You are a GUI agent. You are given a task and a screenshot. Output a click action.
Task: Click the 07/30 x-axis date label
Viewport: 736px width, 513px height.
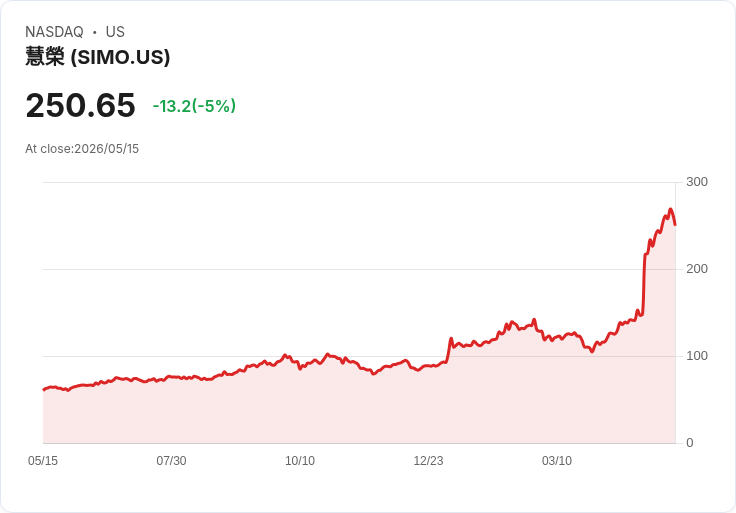(x=171, y=461)
